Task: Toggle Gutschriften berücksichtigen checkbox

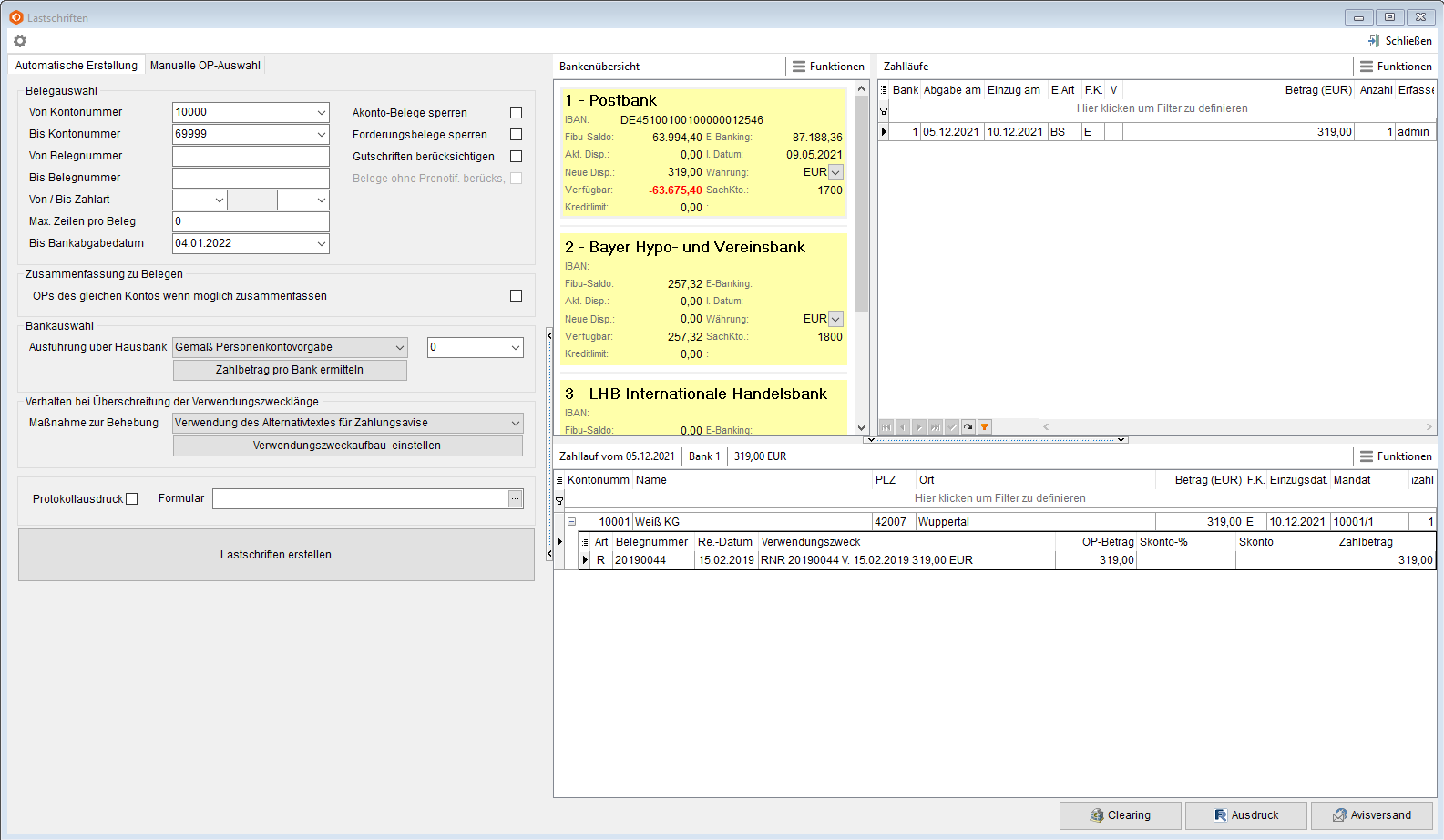Action: point(517,157)
